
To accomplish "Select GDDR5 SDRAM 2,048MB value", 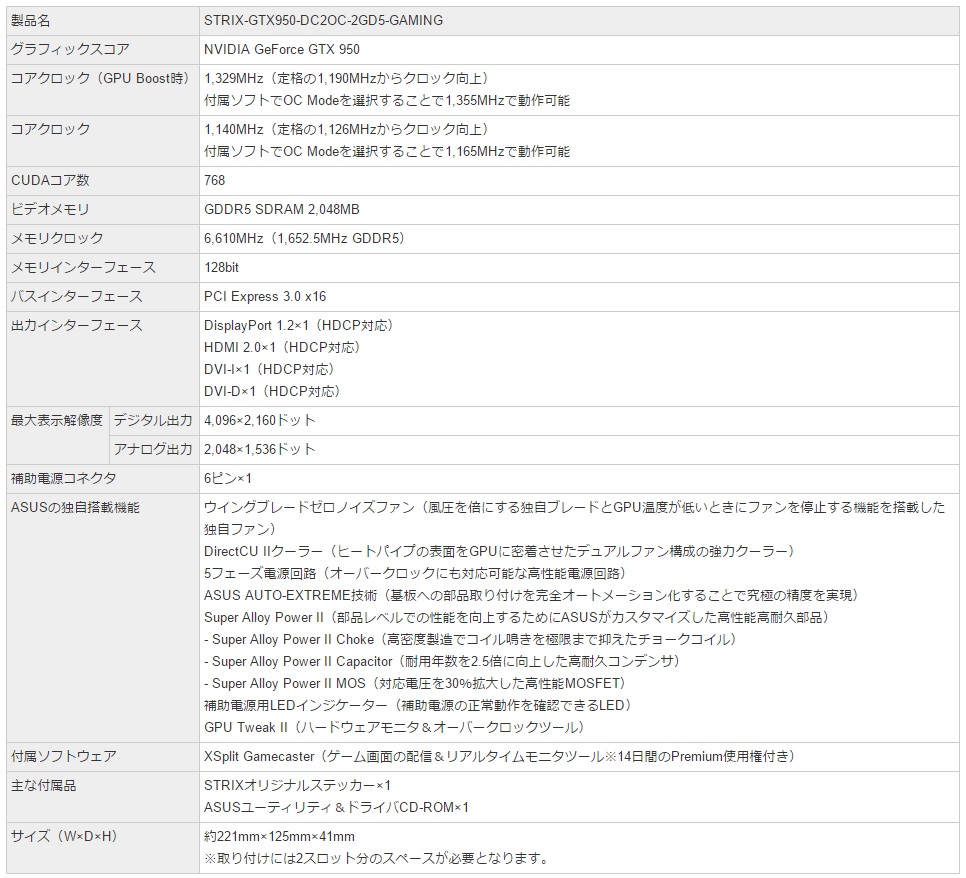I will point(282,209).
